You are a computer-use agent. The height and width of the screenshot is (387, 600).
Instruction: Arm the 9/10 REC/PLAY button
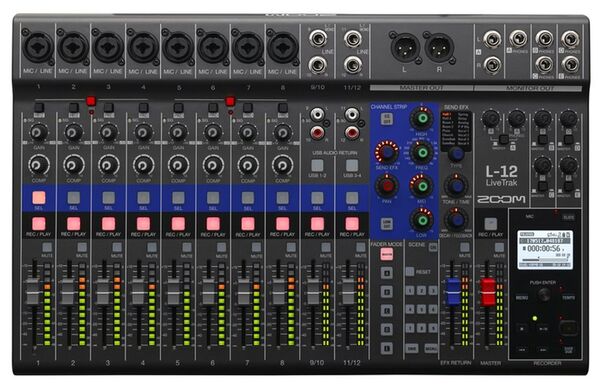coord(317,224)
